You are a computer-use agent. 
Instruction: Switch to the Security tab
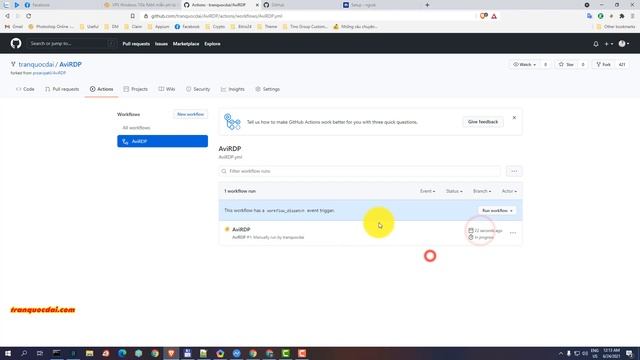pos(198,89)
